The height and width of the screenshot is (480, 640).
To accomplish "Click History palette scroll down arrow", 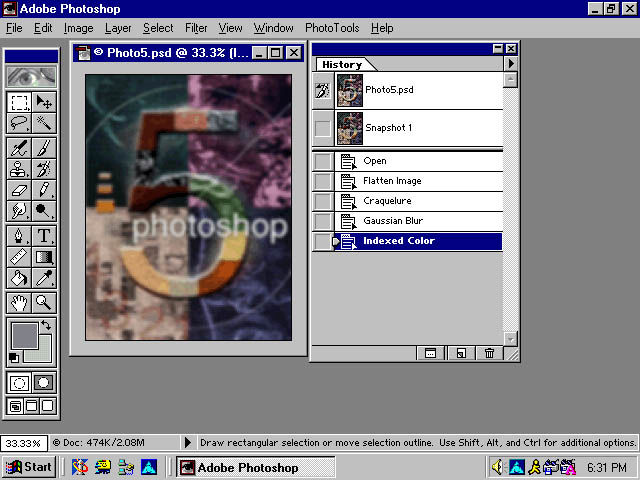I will (511, 338).
